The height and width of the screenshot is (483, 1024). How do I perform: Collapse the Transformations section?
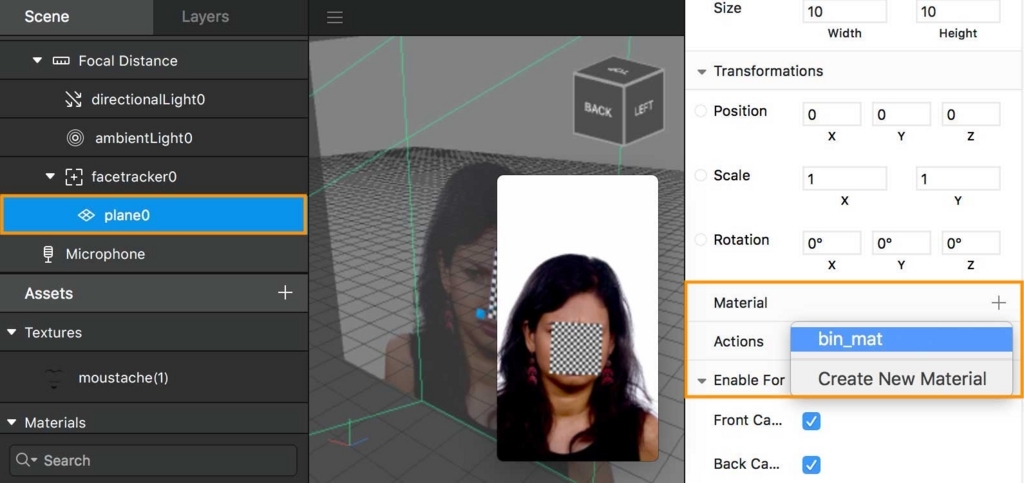702,71
